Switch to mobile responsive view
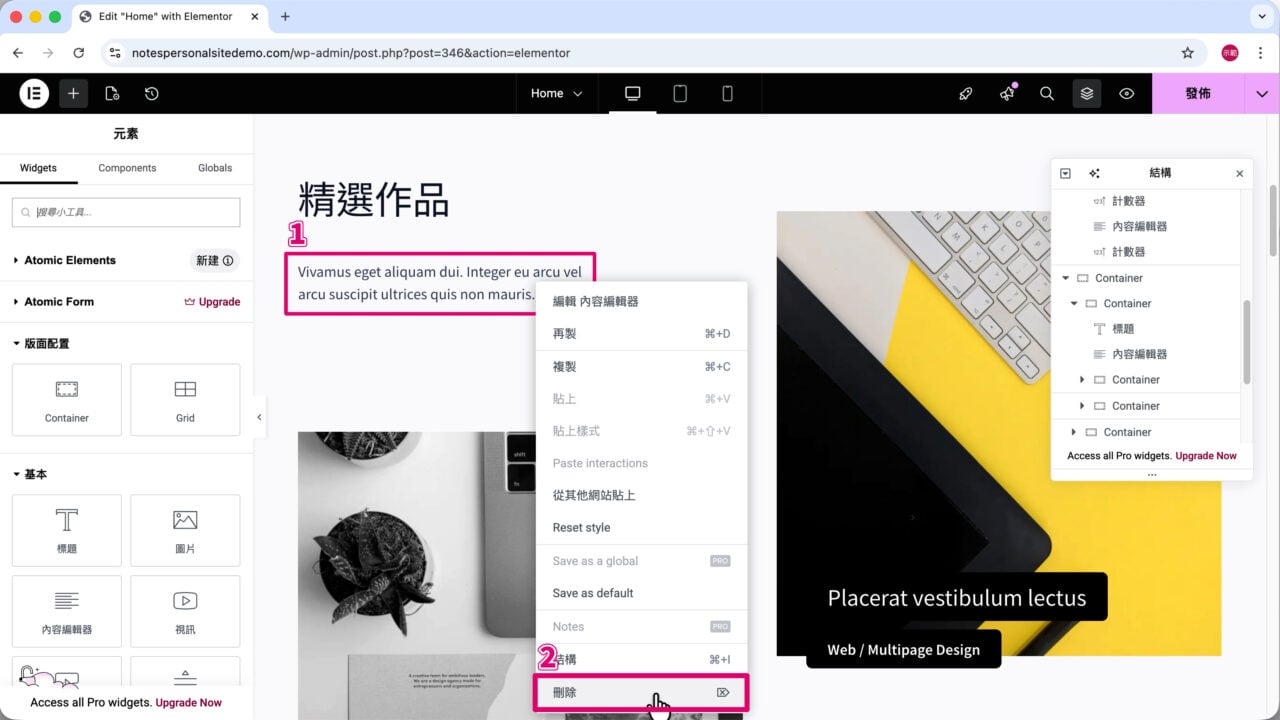Image resolution: width=1280 pixels, height=720 pixels. pyautogui.click(x=727, y=93)
